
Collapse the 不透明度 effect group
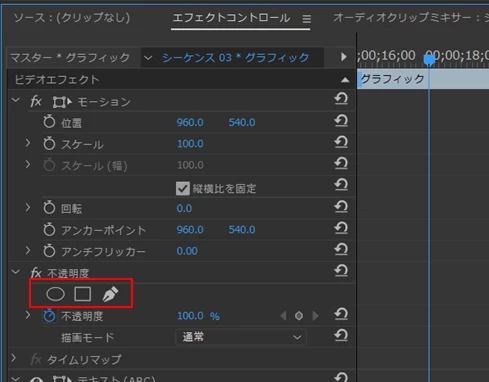point(16,272)
